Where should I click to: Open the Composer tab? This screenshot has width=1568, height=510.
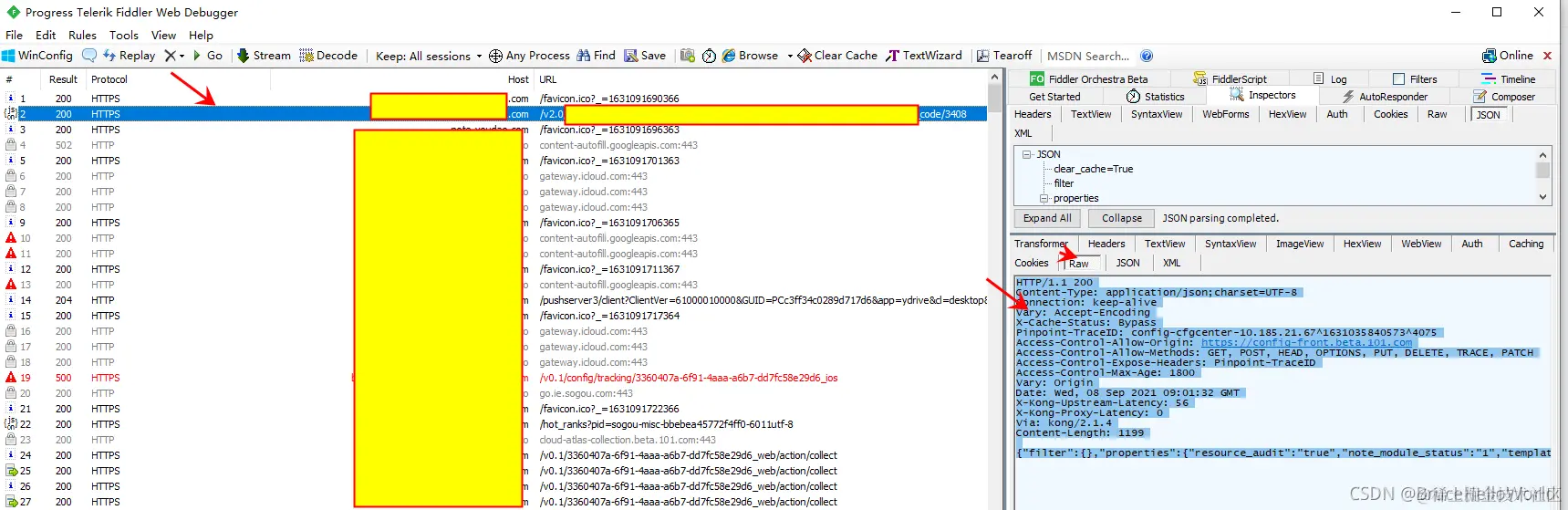click(1504, 97)
